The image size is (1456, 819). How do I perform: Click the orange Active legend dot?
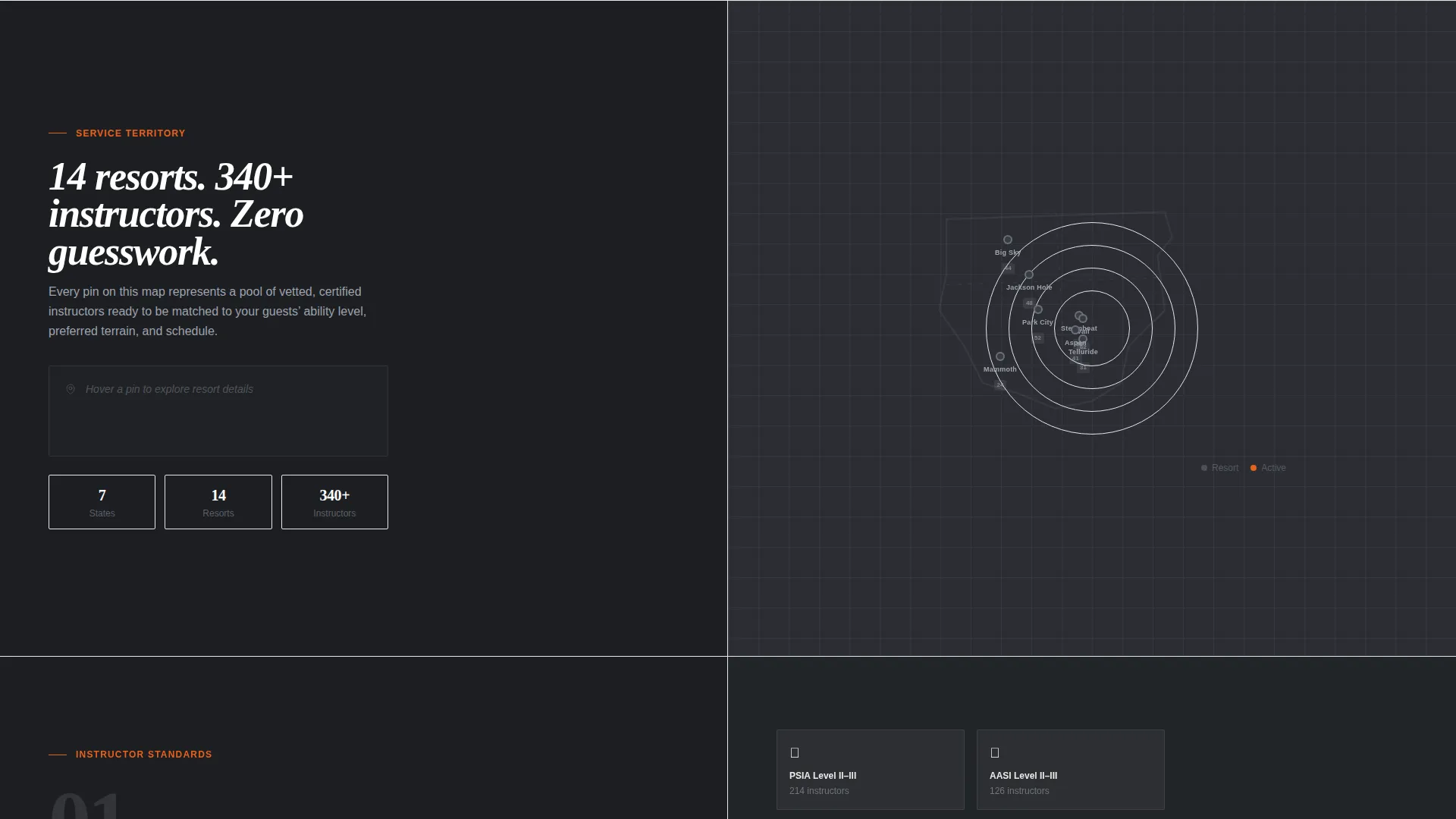1254,468
